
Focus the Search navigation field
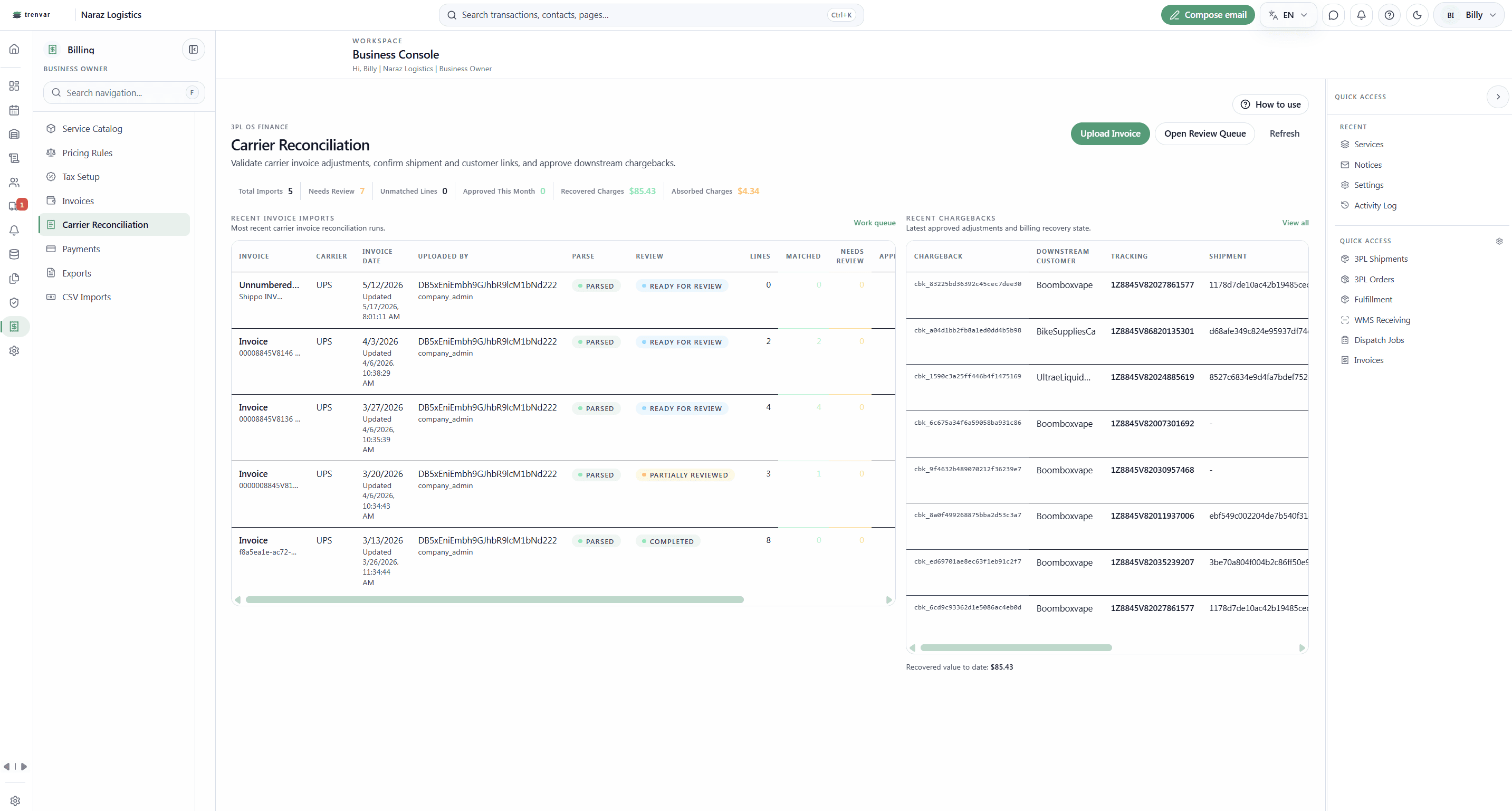point(124,93)
